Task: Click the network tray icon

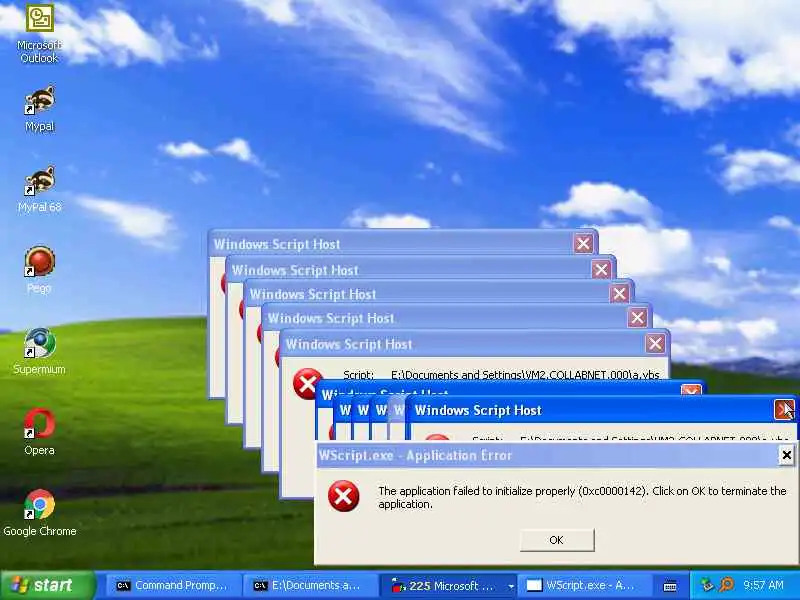Action: tap(707, 585)
